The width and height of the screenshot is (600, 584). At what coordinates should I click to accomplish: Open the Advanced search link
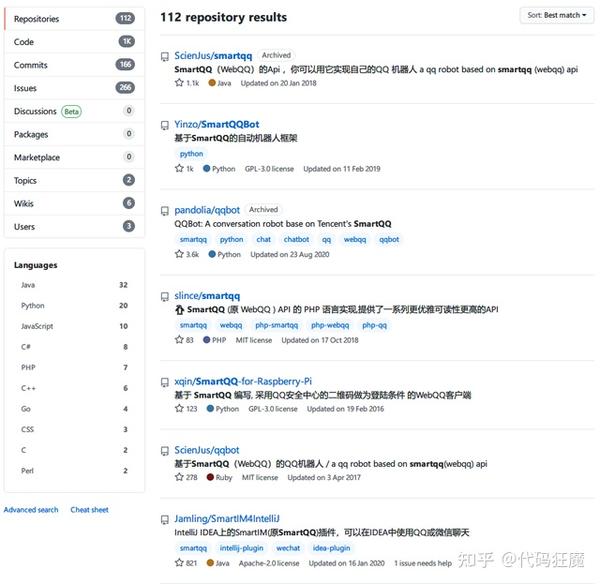tap(31, 510)
